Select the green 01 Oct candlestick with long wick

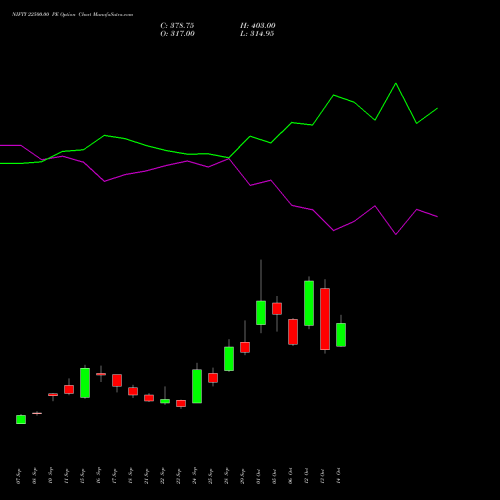261,313
